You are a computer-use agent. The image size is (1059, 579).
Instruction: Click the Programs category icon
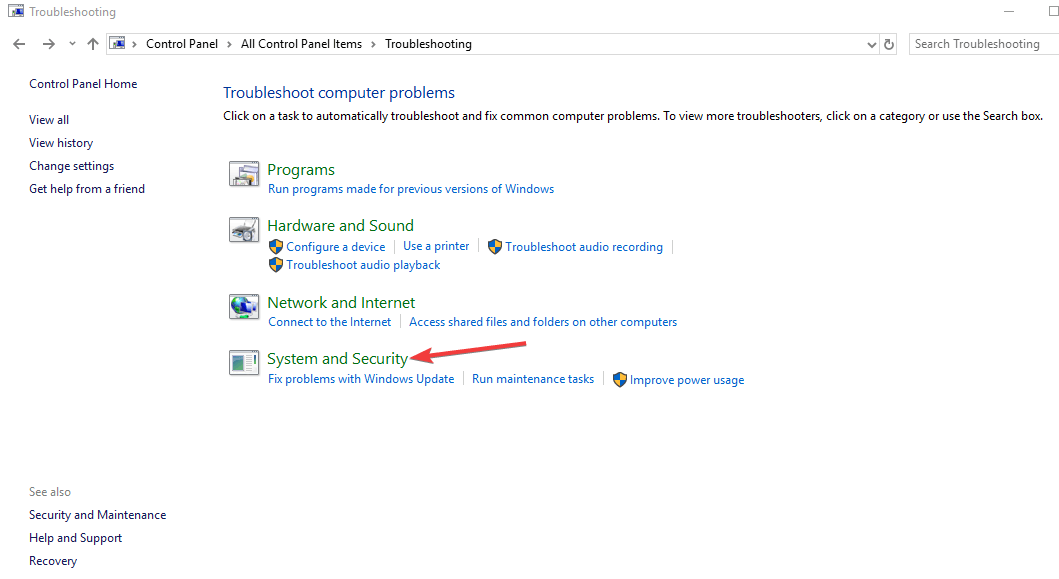point(244,174)
